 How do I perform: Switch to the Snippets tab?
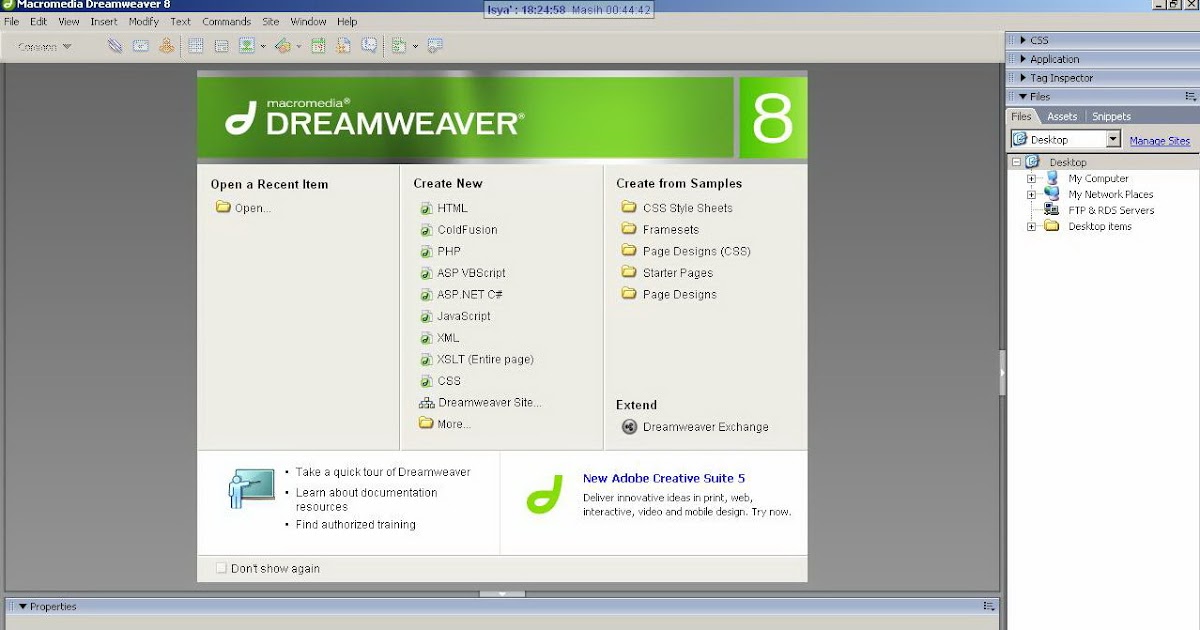(1111, 116)
